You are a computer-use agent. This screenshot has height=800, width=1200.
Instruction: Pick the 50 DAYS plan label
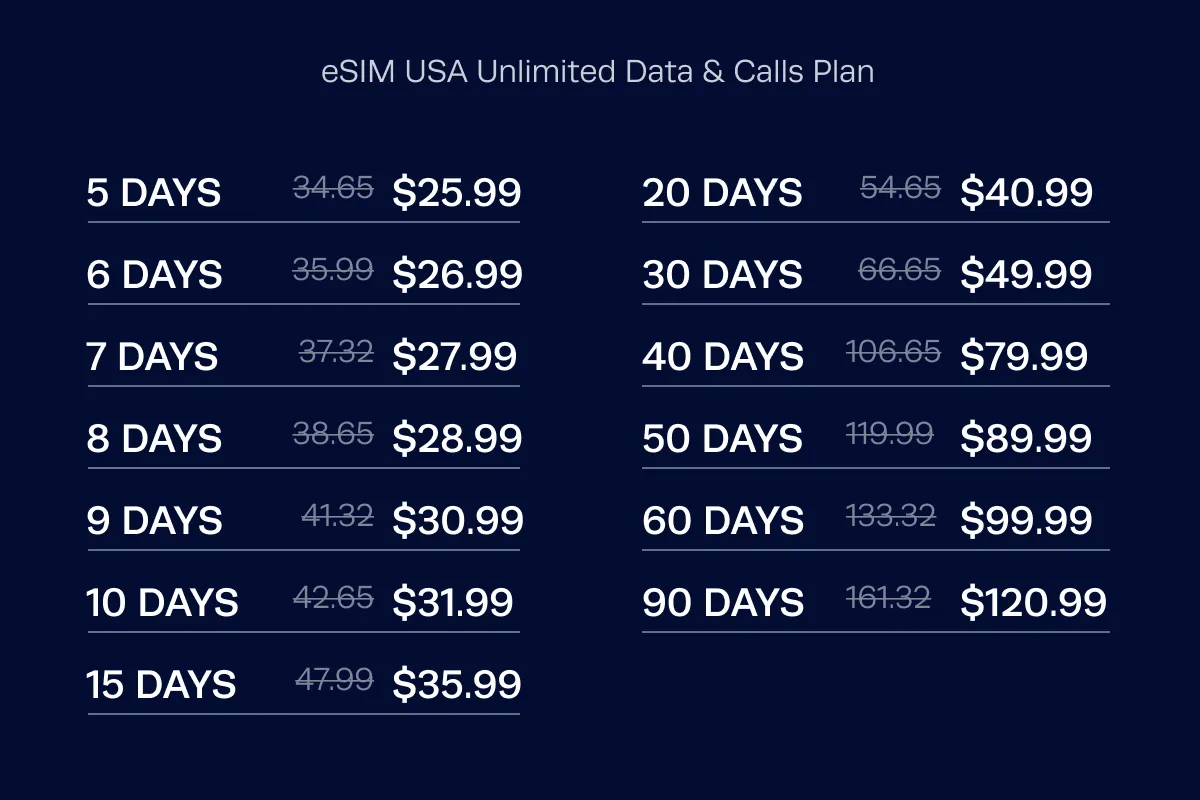[722, 438]
